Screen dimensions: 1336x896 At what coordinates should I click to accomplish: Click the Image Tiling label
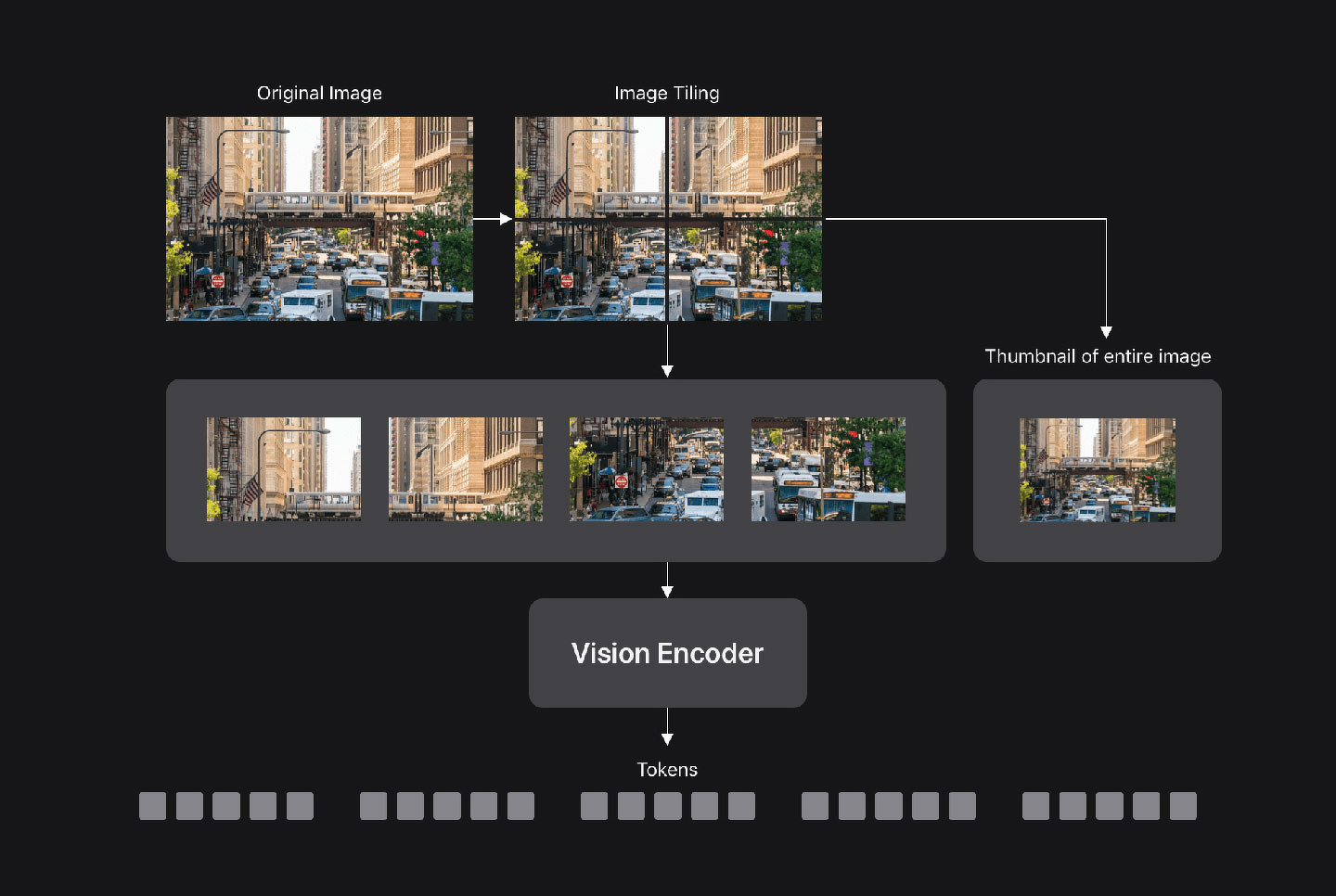point(667,94)
